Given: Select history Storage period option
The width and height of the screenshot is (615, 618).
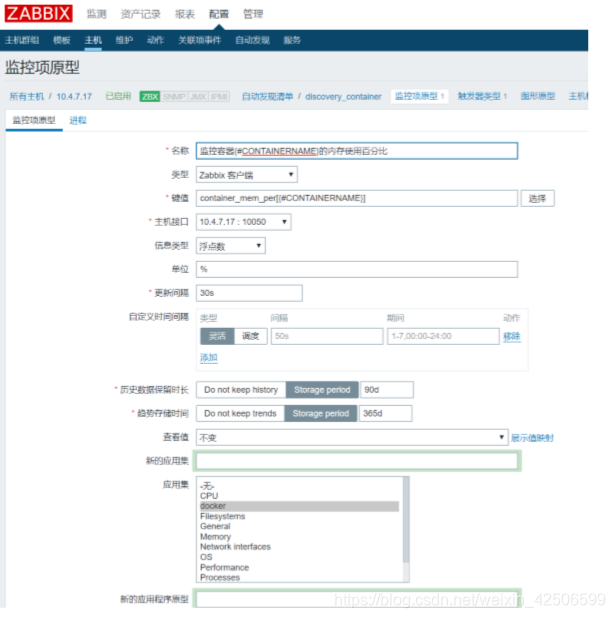Looking at the screenshot, I should tap(322, 390).
